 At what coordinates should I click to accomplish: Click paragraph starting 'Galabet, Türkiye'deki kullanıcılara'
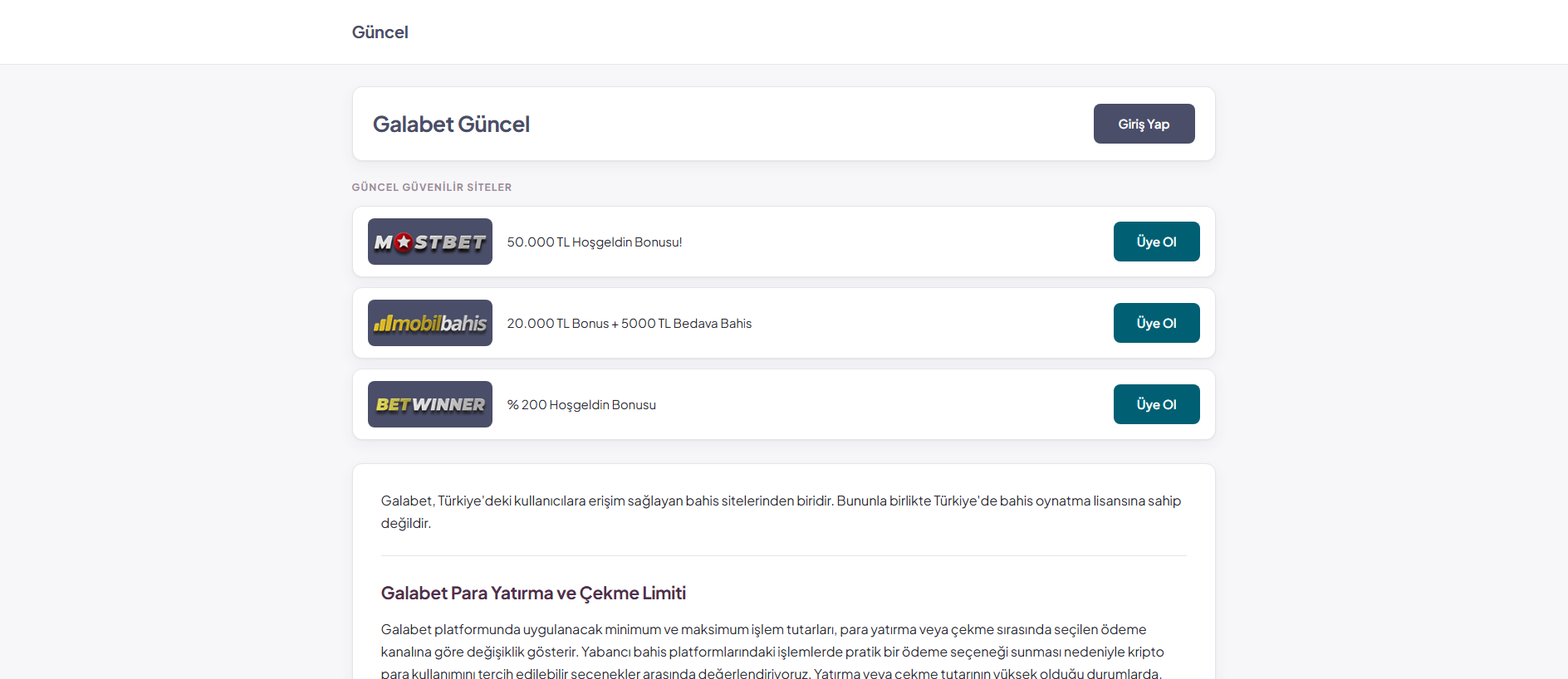click(783, 512)
